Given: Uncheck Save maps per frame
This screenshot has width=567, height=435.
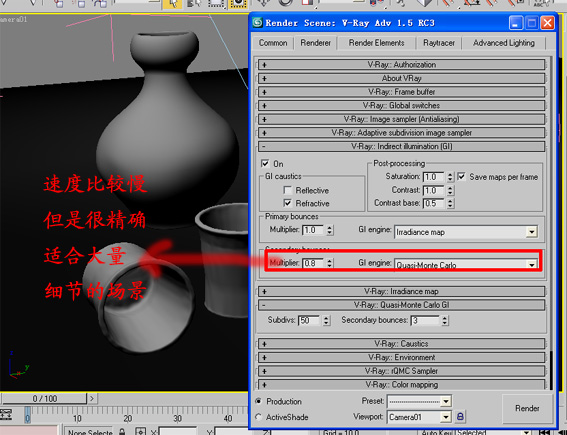Looking at the screenshot, I should (x=461, y=176).
